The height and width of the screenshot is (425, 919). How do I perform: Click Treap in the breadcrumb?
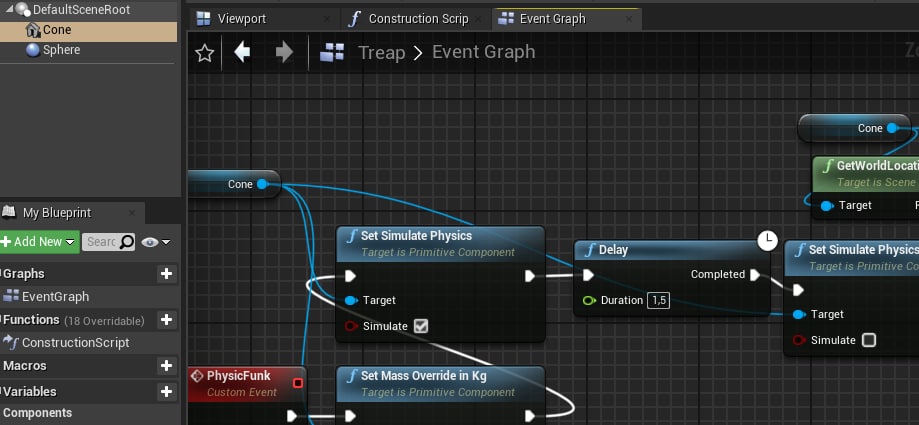pos(382,53)
